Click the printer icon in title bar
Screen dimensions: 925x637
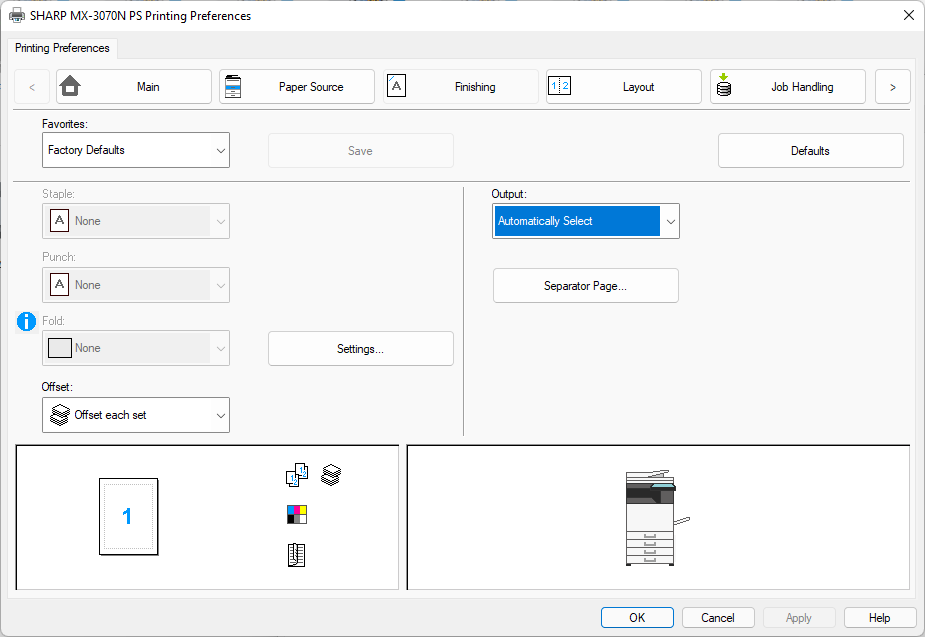(x=17, y=16)
